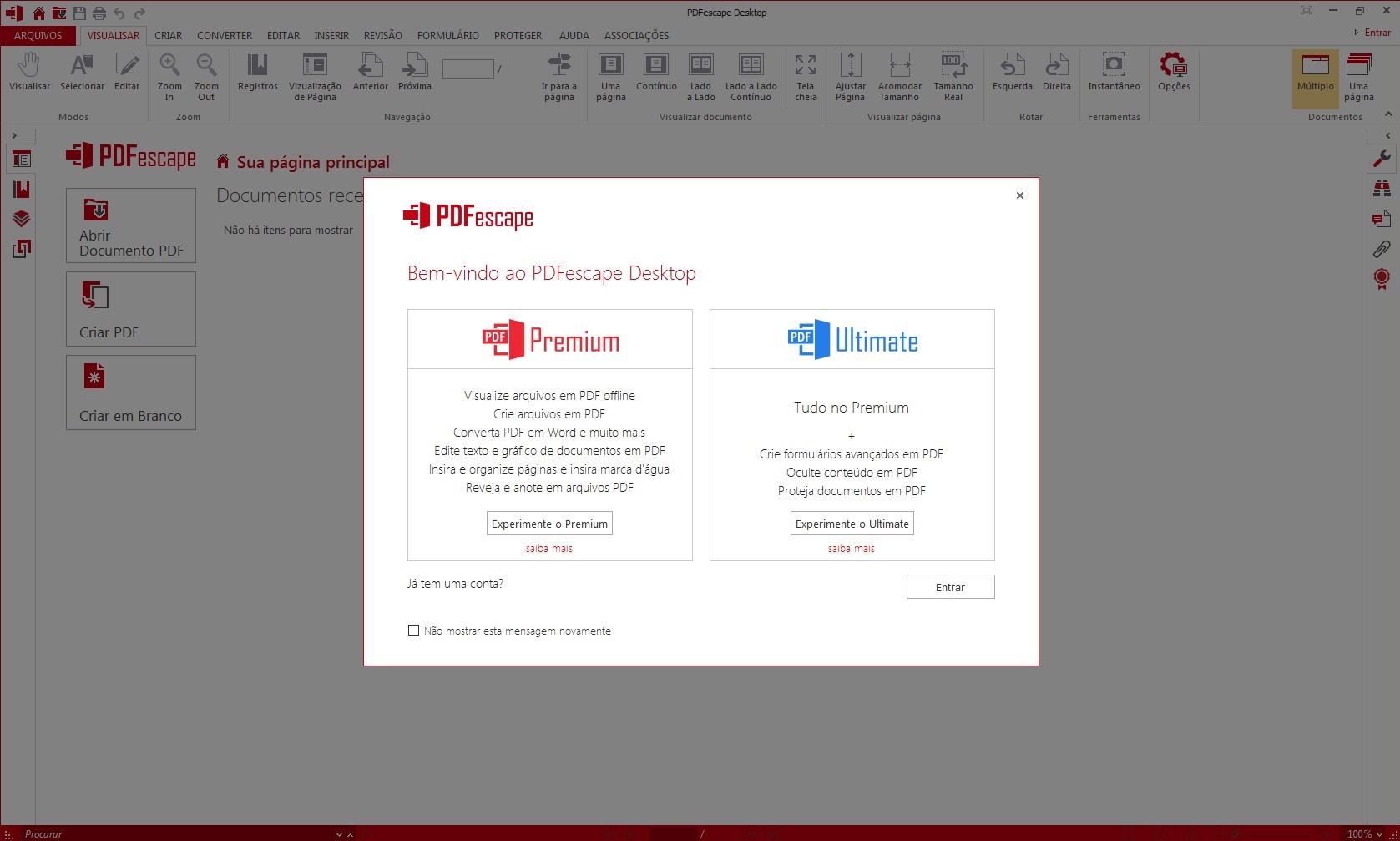Close the welcome dialog

pyautogui.click(x=1019, y=195)
